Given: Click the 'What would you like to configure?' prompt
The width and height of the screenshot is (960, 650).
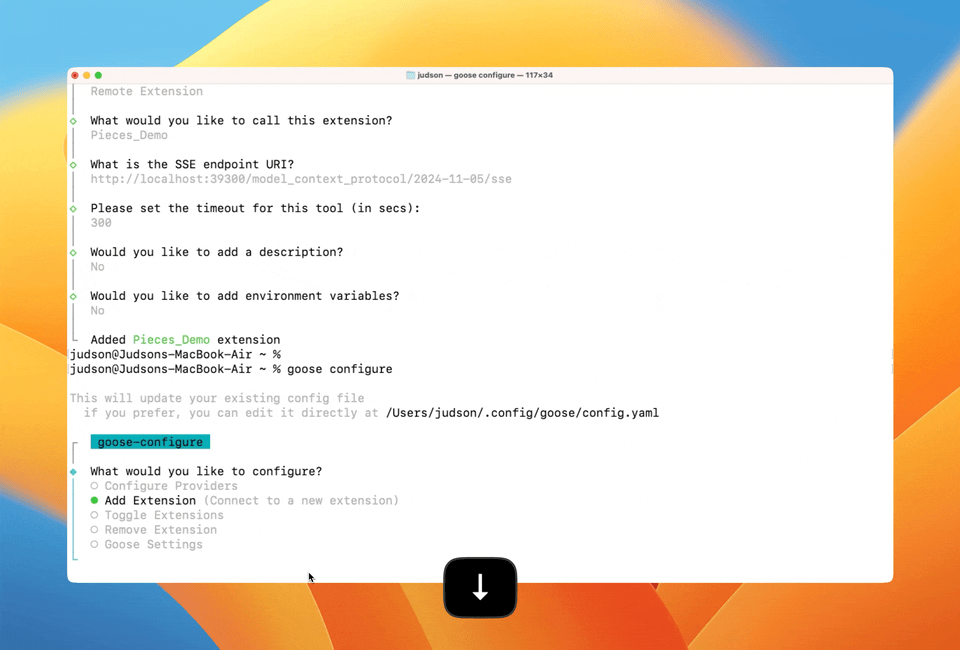Looking at the screenshot, I should [206, 471].
